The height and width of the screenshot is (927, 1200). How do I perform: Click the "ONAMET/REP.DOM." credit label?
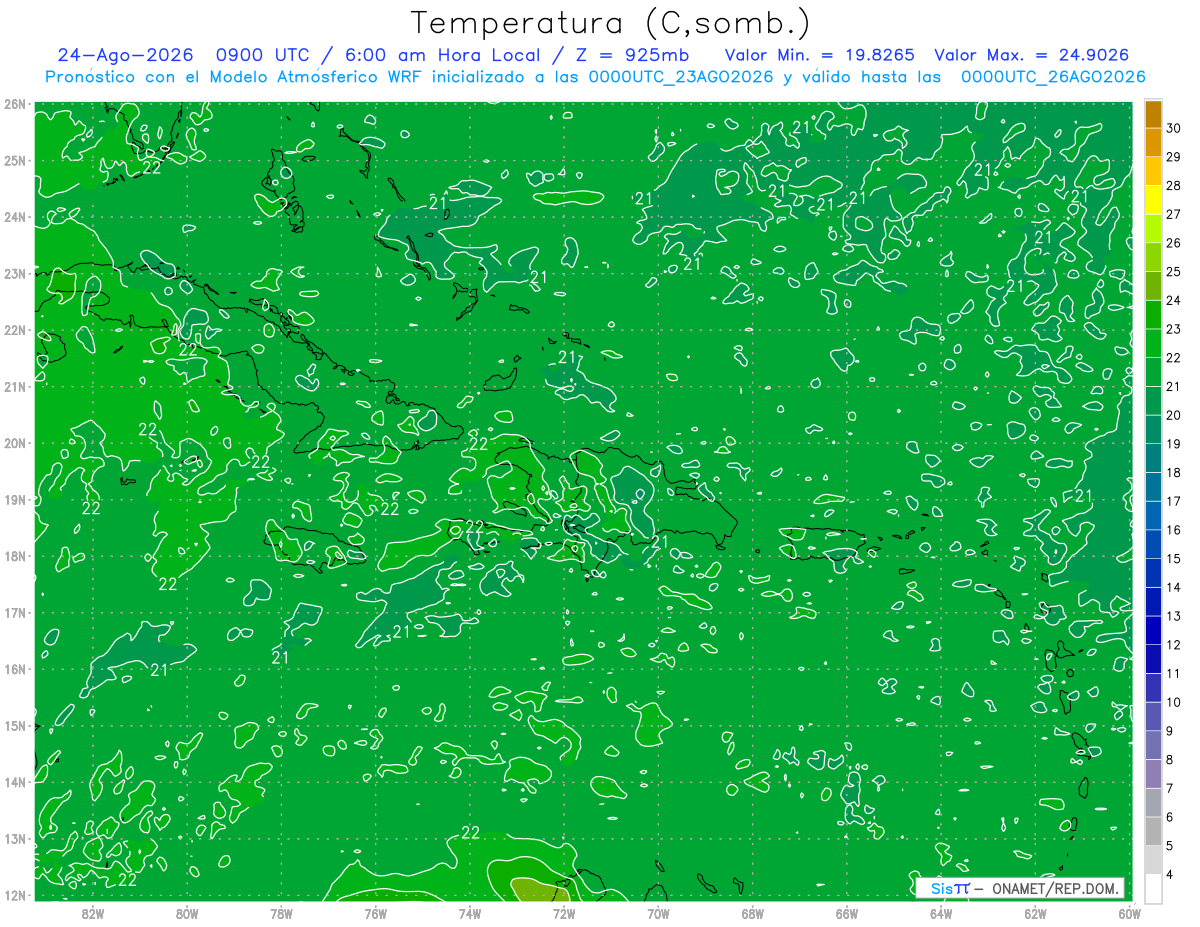[x=1054, y=888]
